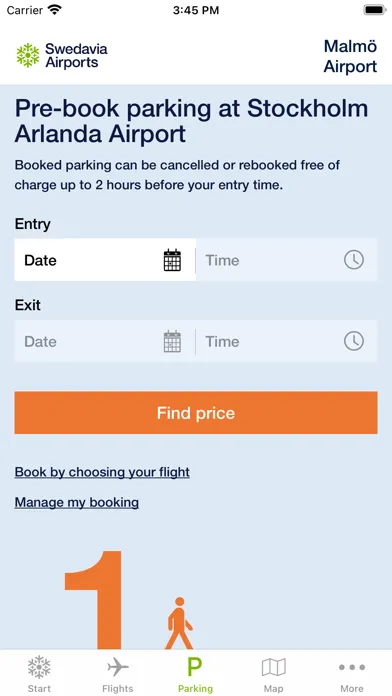This screenshot has width=392, height=696.
Task: Tap the Entry time clock icon
Action: (x=354, y=260)
